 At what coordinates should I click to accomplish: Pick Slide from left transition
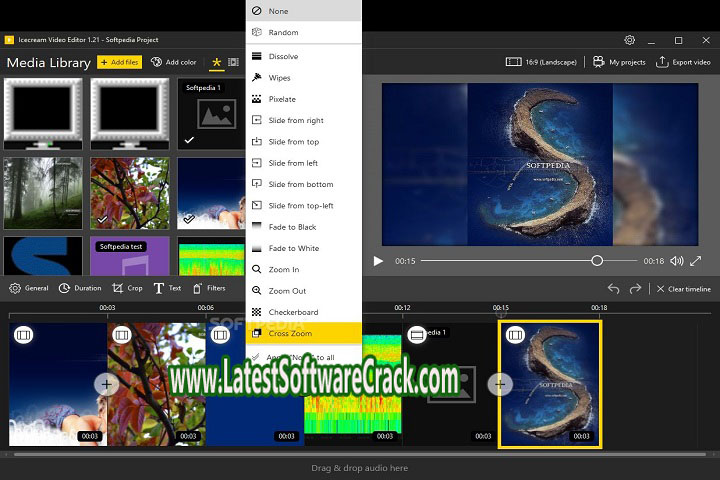click(x=304, y=163)
